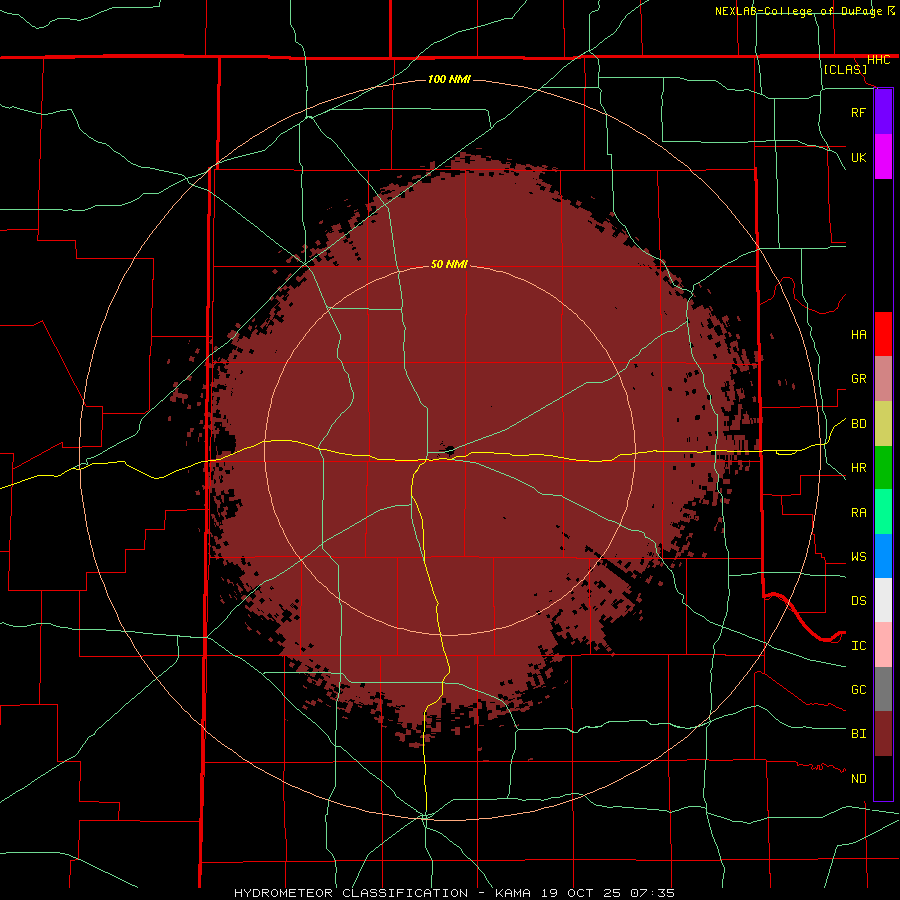This screenshot has height=900, width=900.
Task: Click the RA light green legend swatch
Action: [883, 512]
